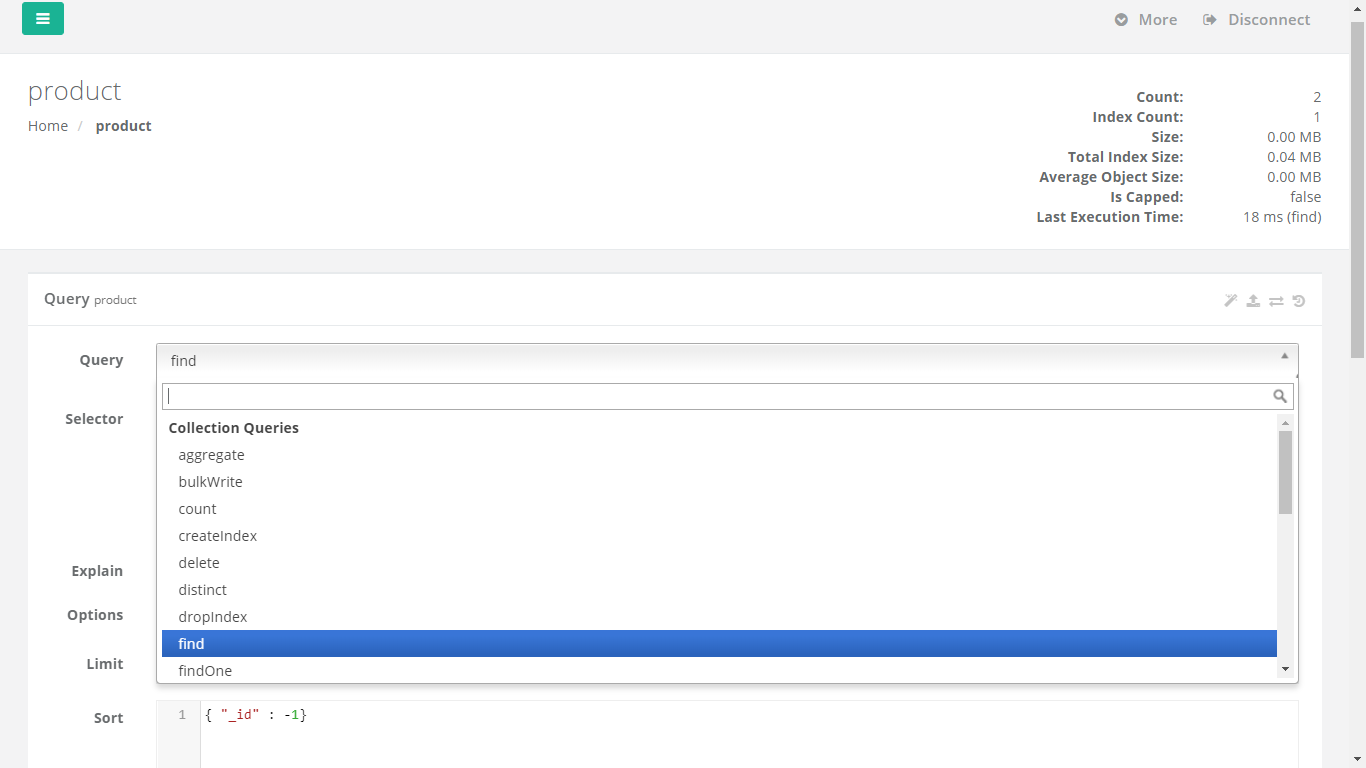Go to Home via breadcrumb link
1366x768 pixels.
tap(48, 126)
